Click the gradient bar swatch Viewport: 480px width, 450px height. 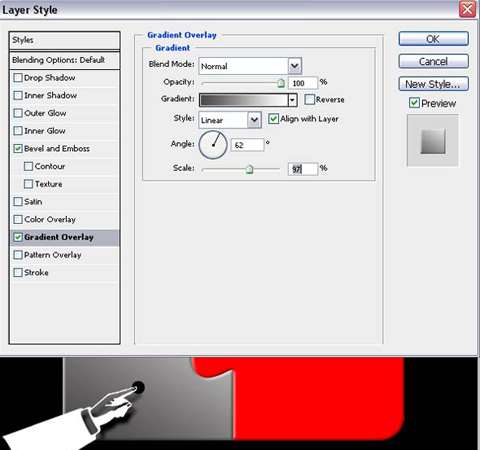pyautogui.click(x=244, y=100)
